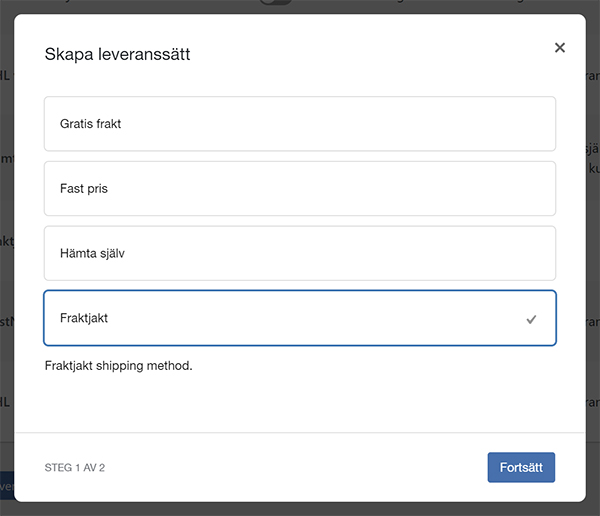Click empty right side of Gratis frakt card

[x=450, y=124]
